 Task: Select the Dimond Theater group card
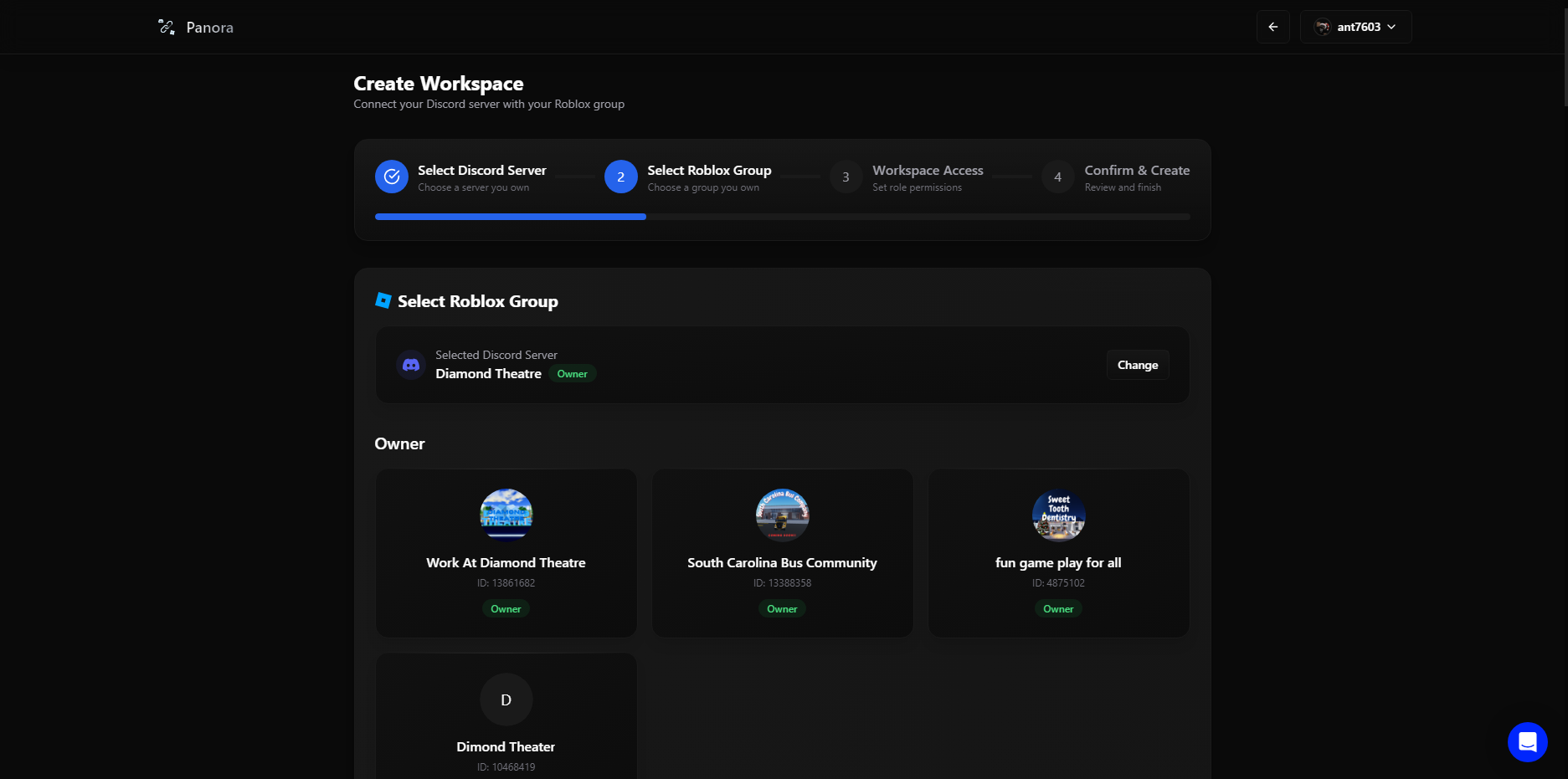tap(506, 720)
